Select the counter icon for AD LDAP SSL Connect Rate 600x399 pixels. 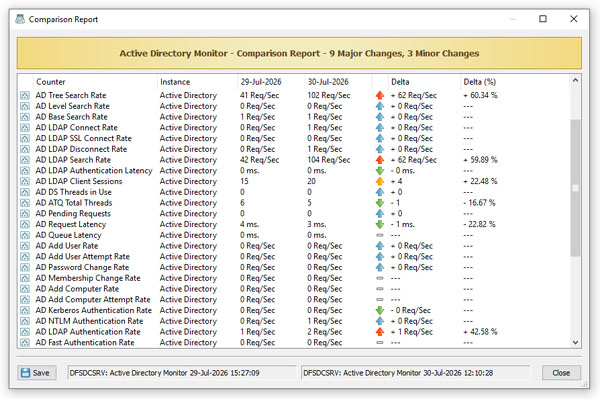25,138
